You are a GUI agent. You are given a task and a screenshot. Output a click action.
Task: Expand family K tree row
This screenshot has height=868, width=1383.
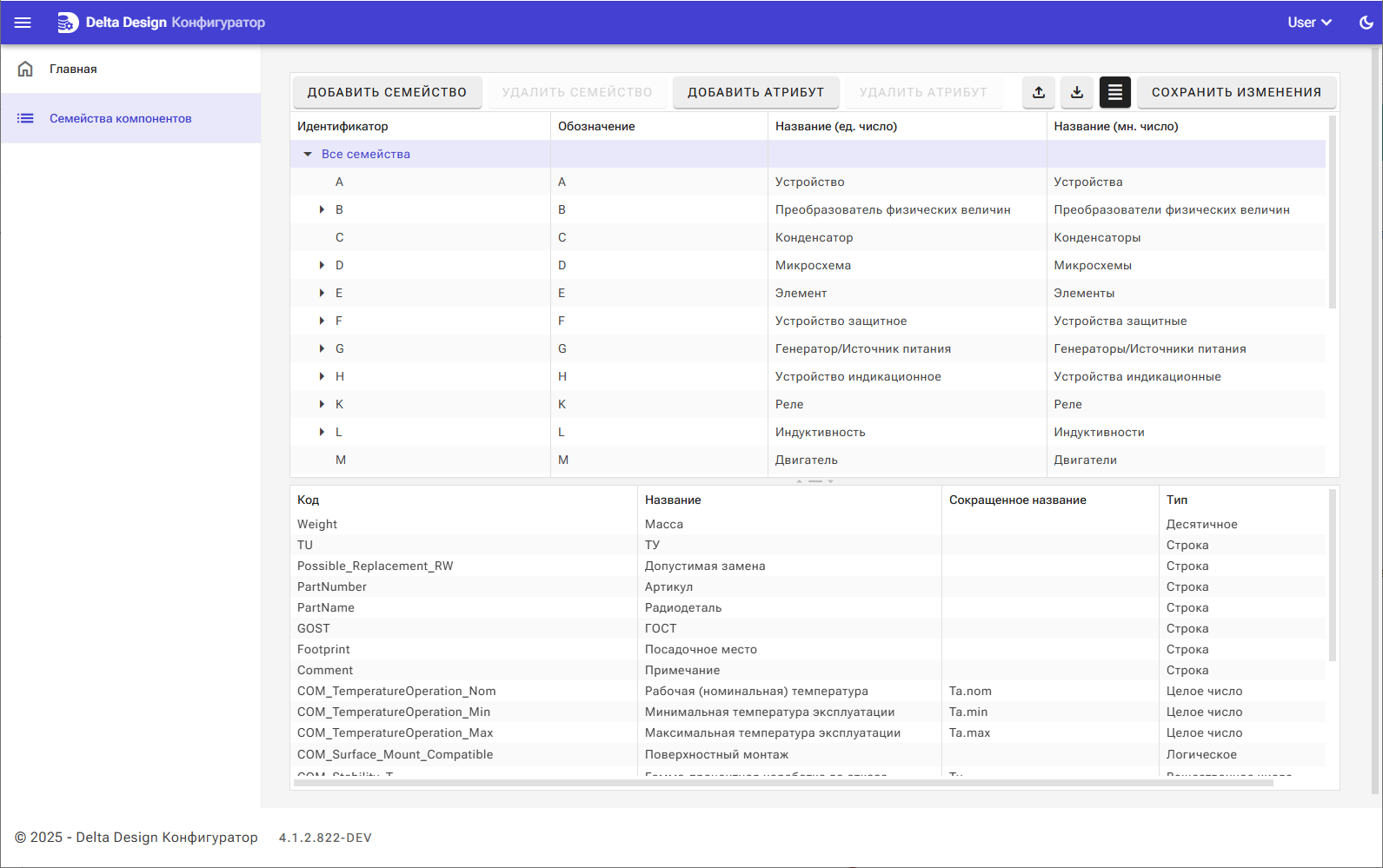322,404
